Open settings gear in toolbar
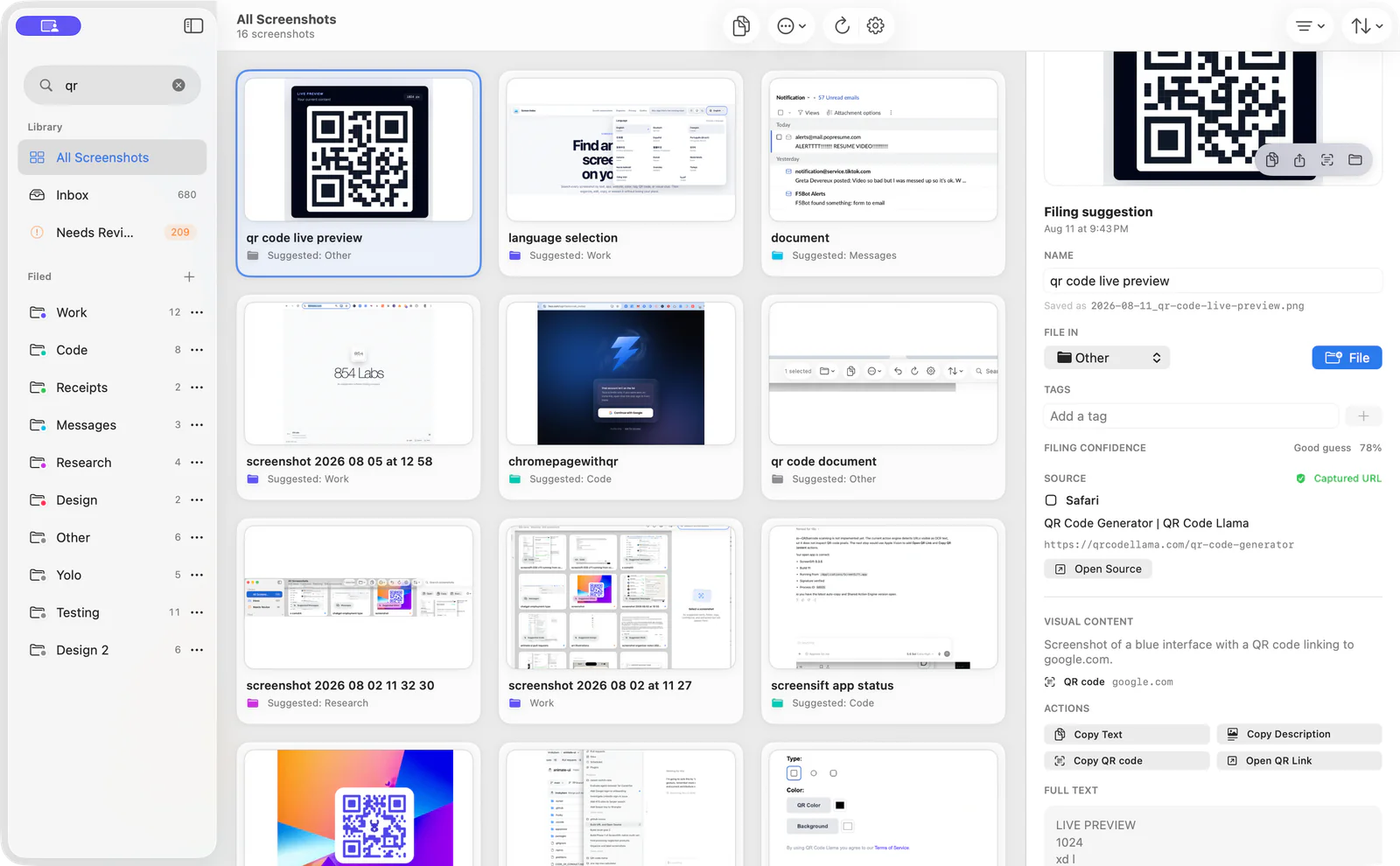1400x866 pixels. [x=875, y=26]
